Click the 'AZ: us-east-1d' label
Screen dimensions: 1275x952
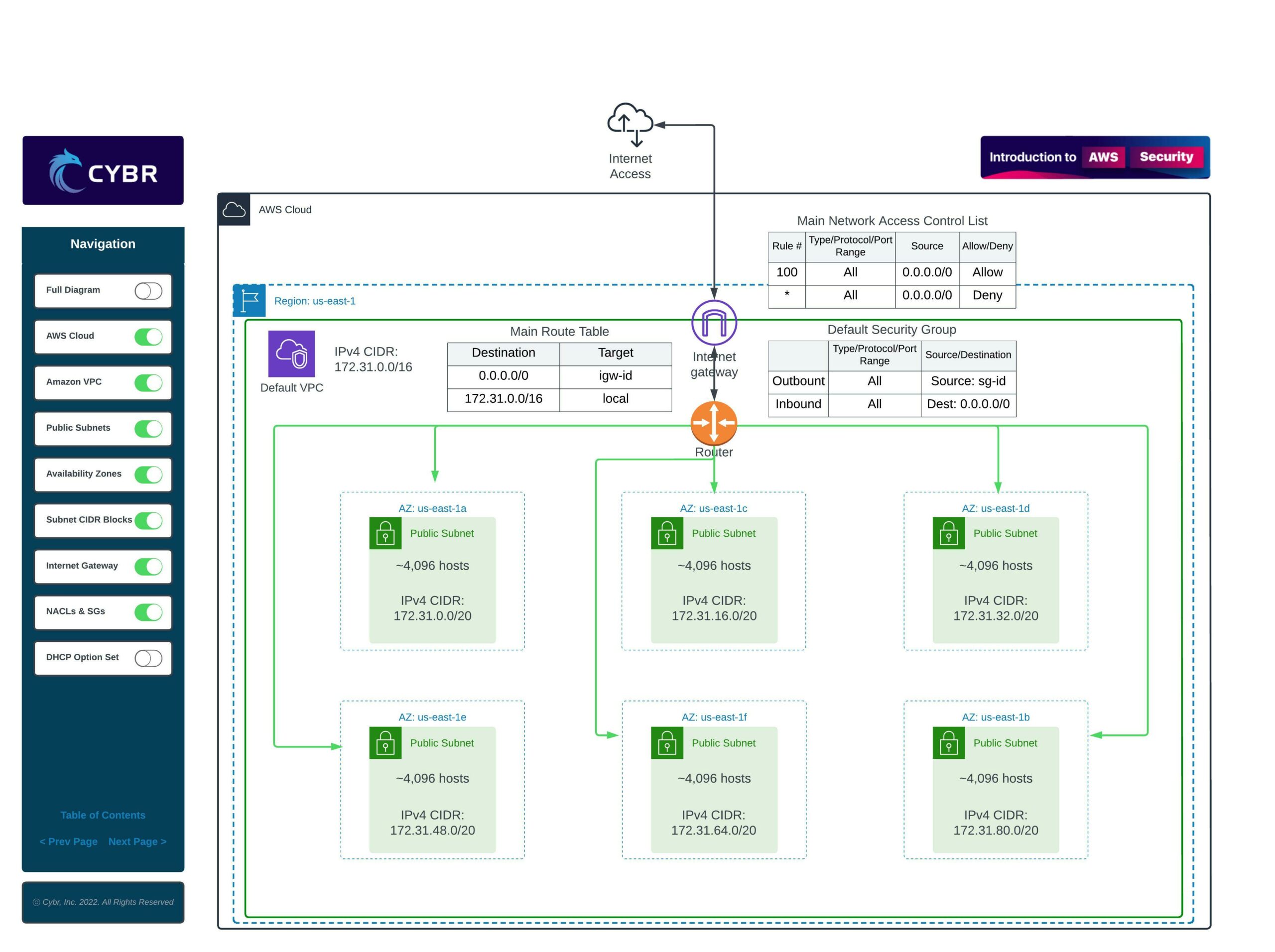(996, 508)
